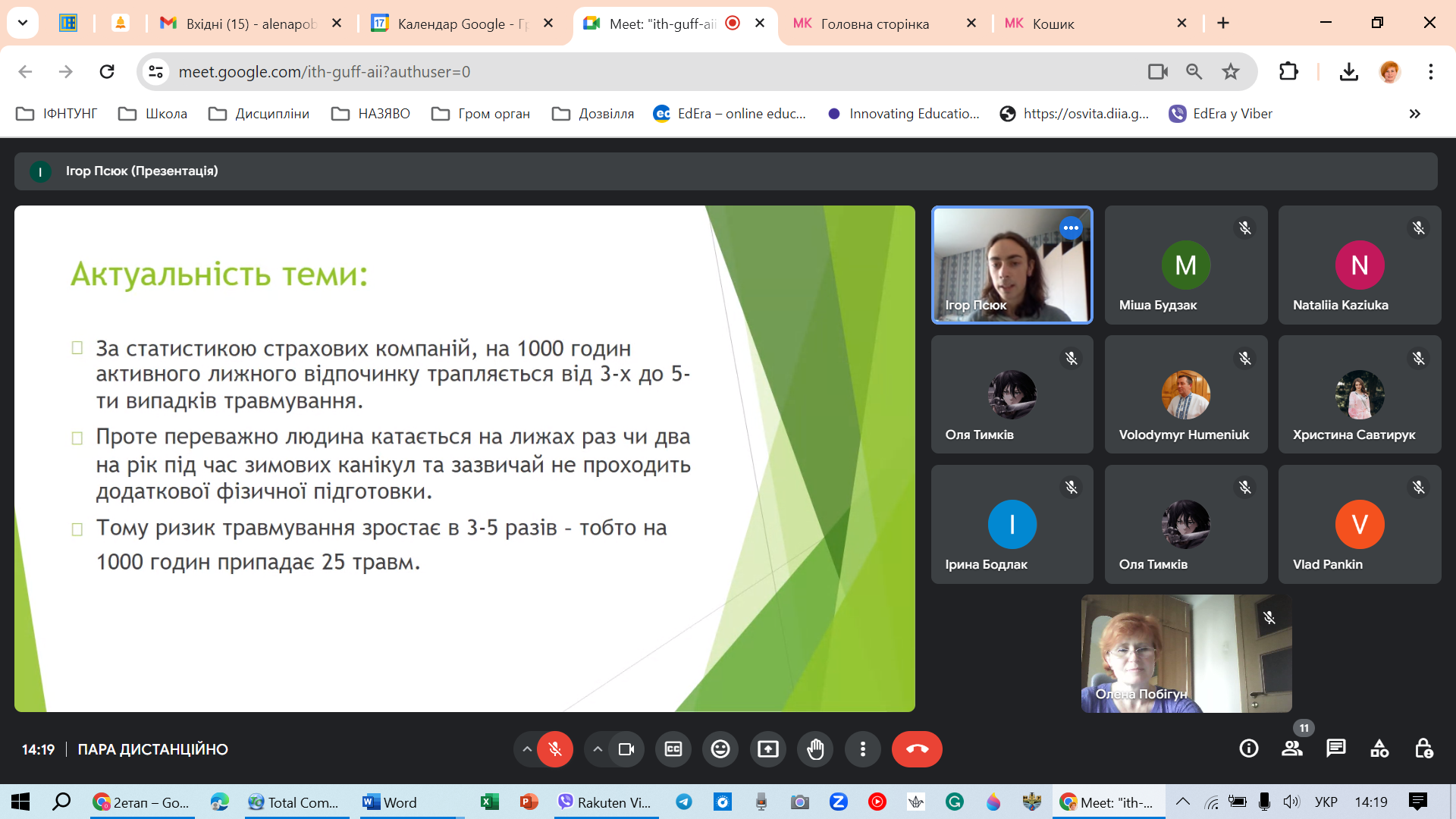Open meeting details info icon
This screenshot has width=1456, height=819.
[1248, 749]
